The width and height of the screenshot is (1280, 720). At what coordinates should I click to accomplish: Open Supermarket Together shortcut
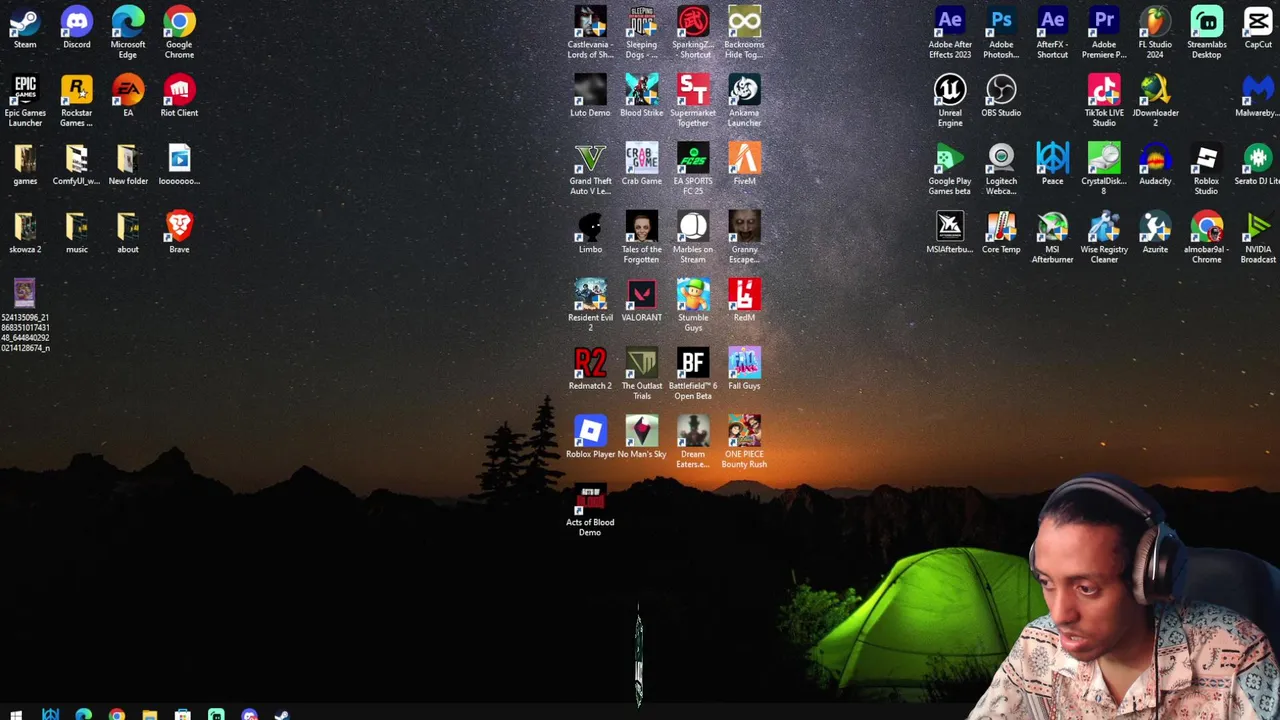[693, 90]
